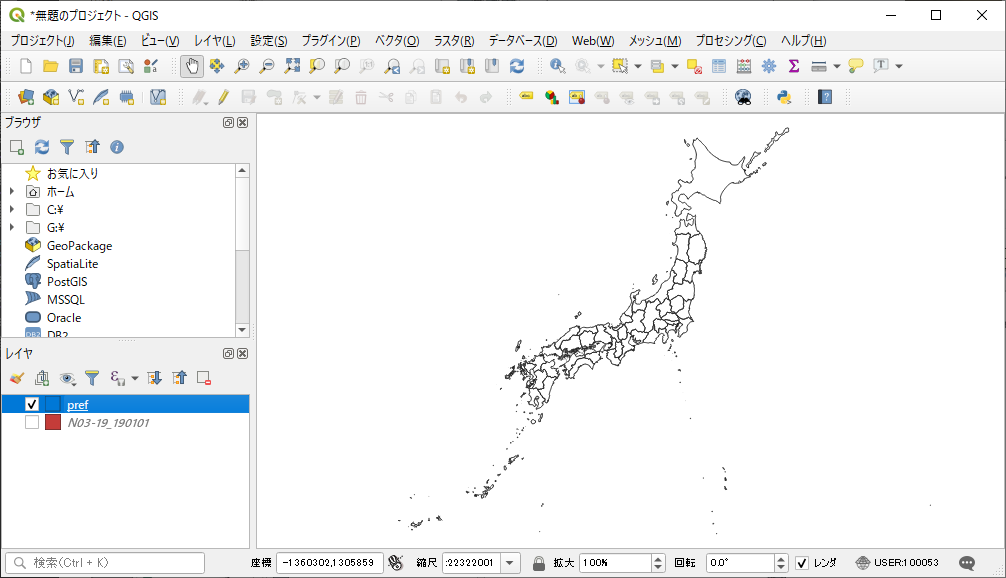1006x578 pixels.
Task: Click the layer filter funnel icon
Action: click(92, 378)
